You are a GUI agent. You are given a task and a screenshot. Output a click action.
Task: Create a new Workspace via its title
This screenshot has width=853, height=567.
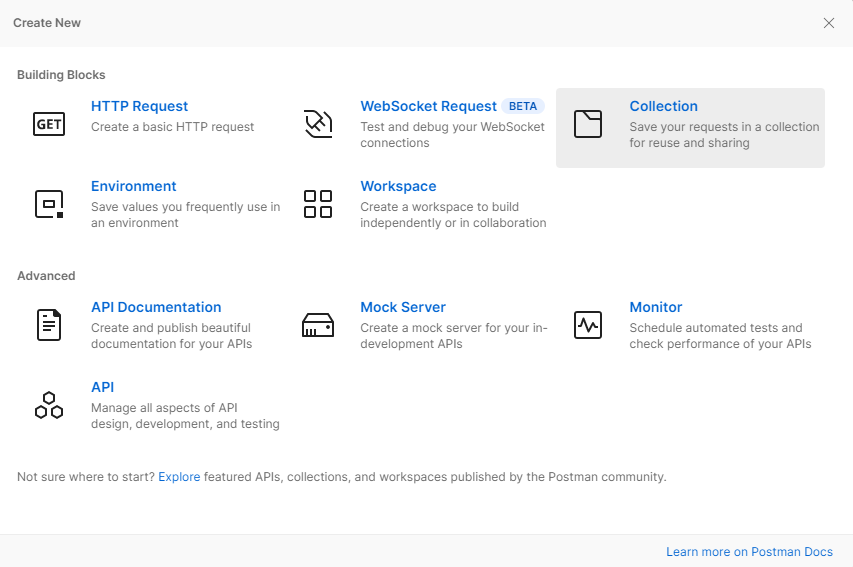[x=398, y=186]
